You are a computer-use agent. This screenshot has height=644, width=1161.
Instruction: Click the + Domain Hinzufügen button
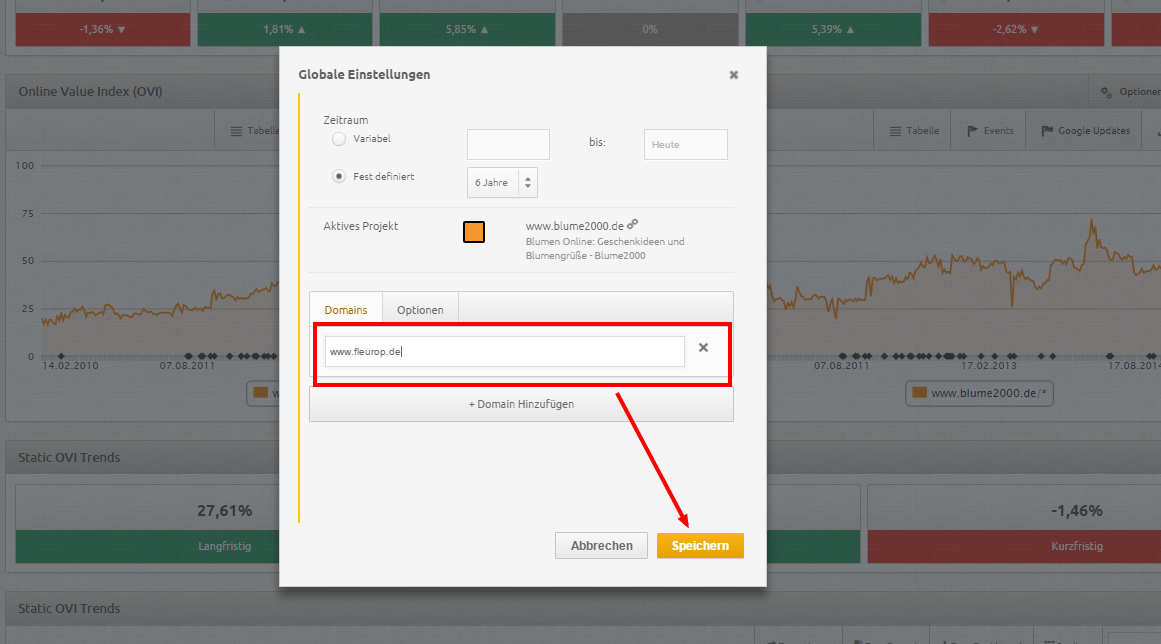(521, 404)
